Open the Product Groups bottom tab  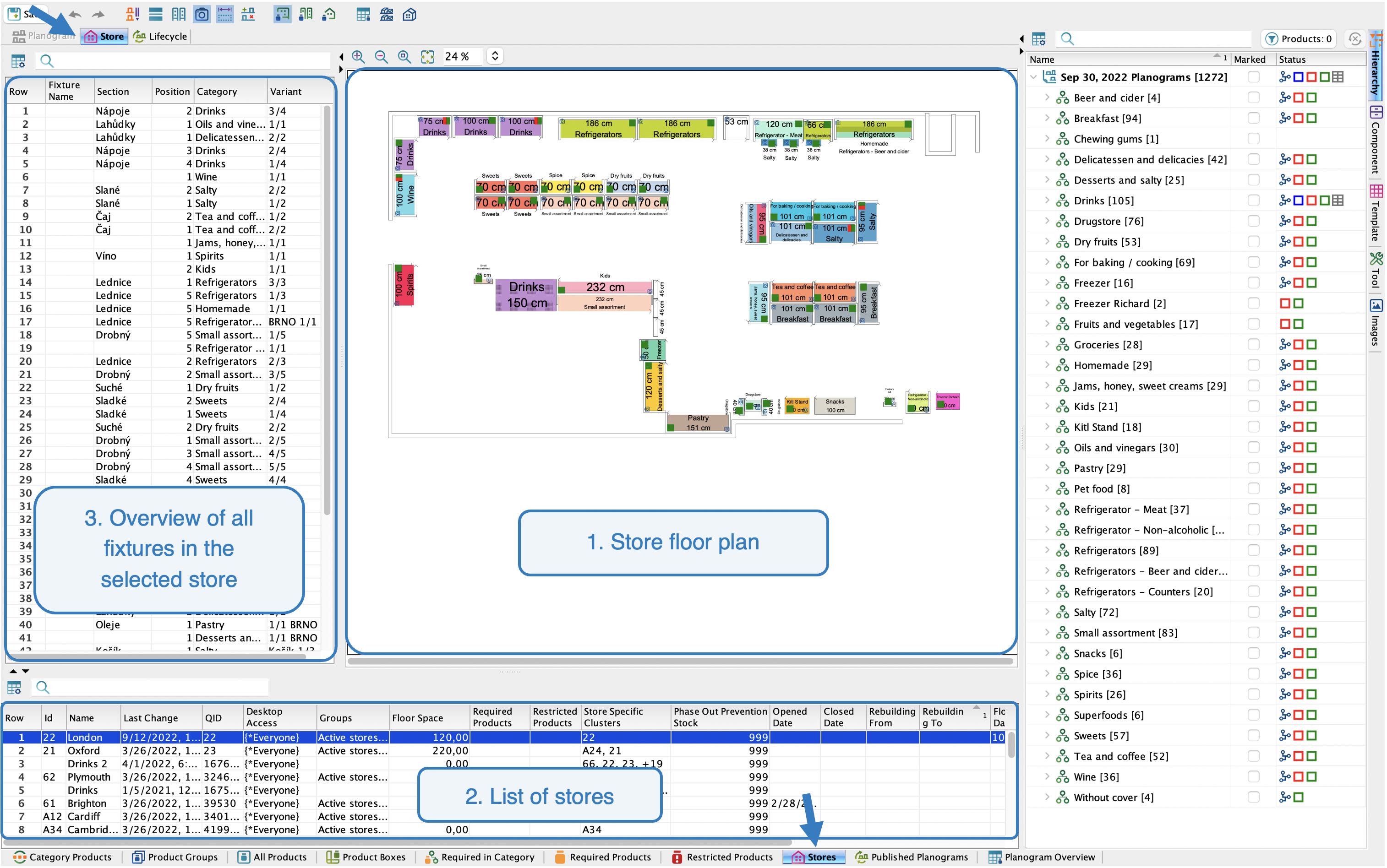coord(175,857)
